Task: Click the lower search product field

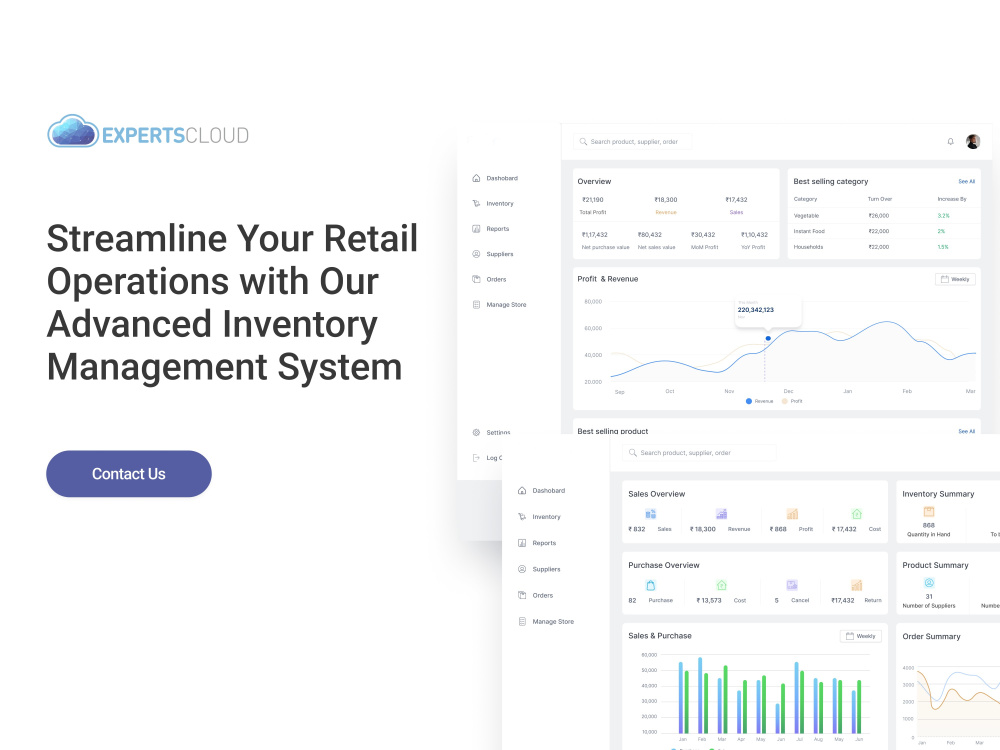Action: pos(699,453)
